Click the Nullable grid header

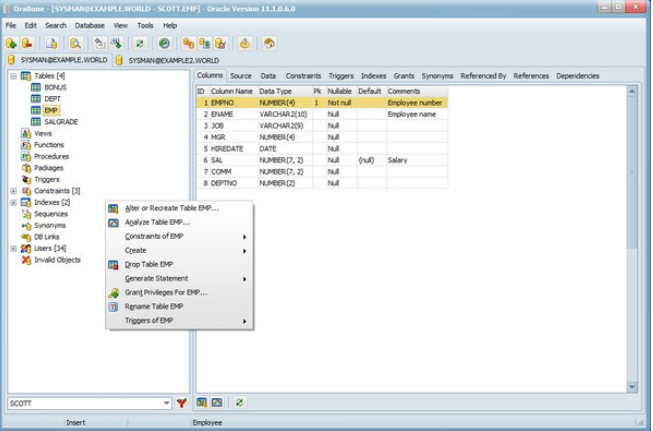pos(341,91)
